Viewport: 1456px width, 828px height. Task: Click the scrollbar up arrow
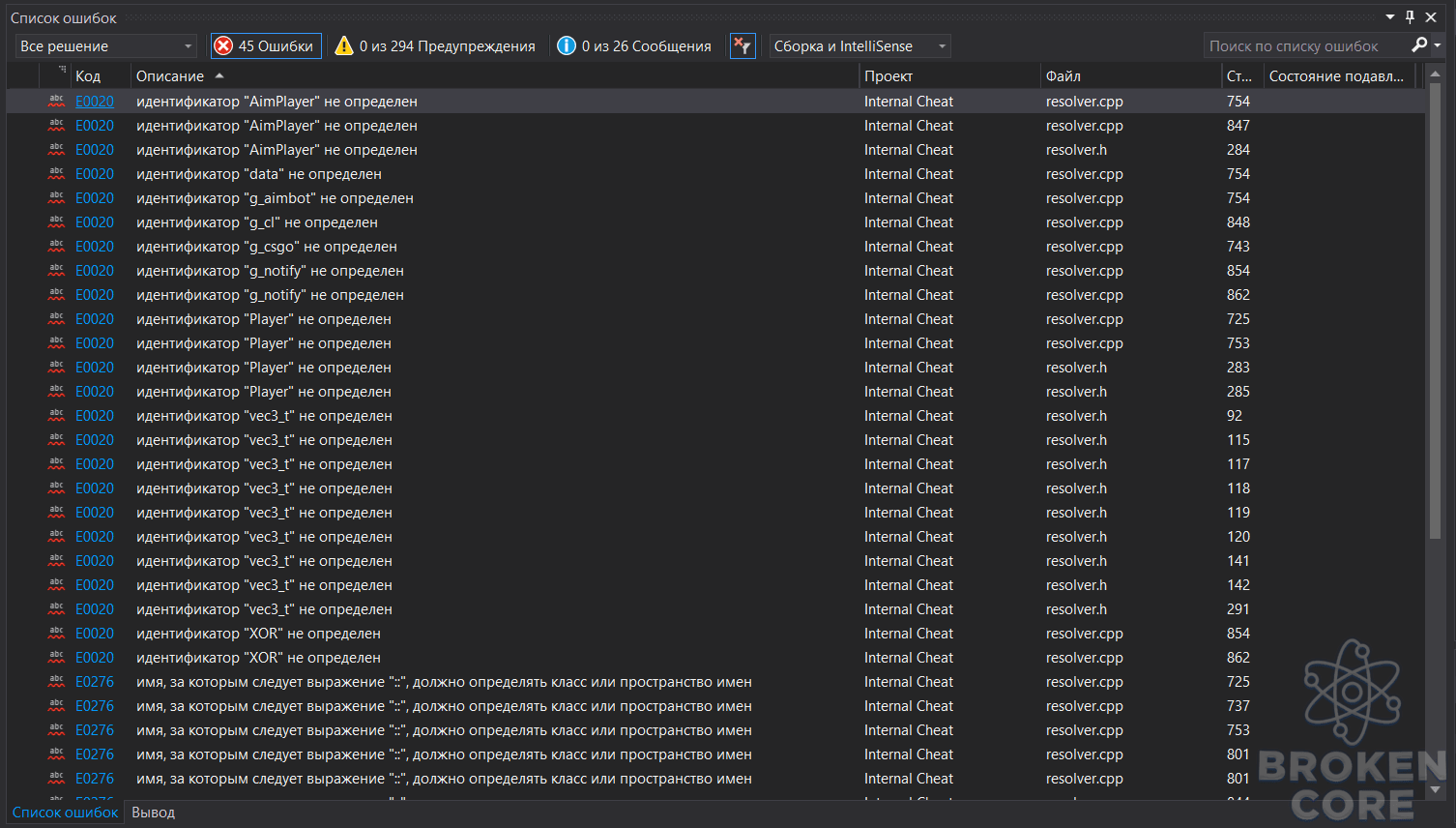[1435, 74]
